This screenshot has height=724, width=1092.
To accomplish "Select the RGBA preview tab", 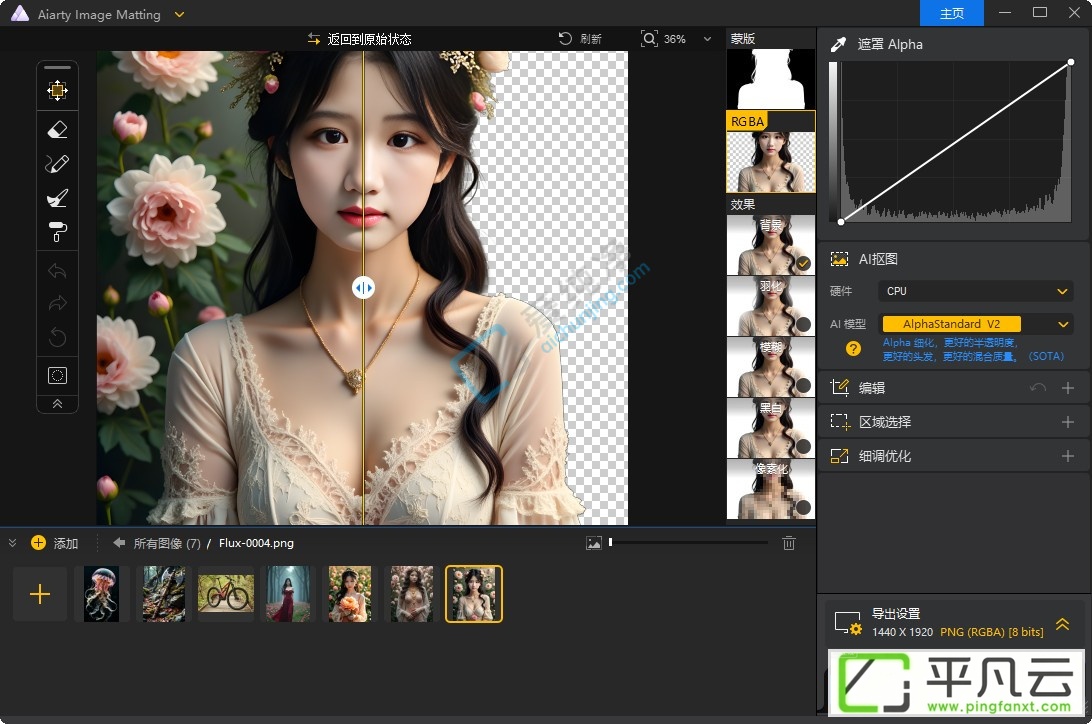I will (770, 152).
